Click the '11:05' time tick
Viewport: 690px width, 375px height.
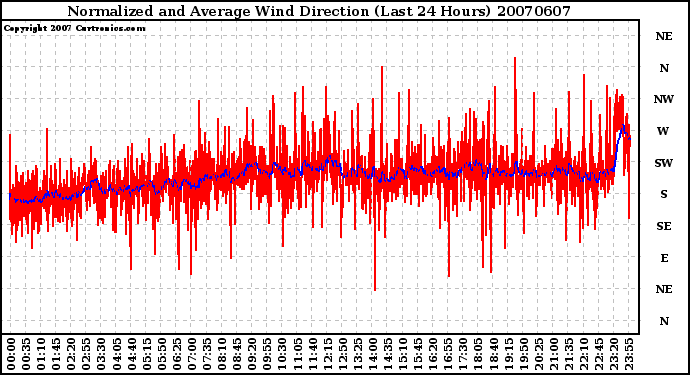pos(297,354)
